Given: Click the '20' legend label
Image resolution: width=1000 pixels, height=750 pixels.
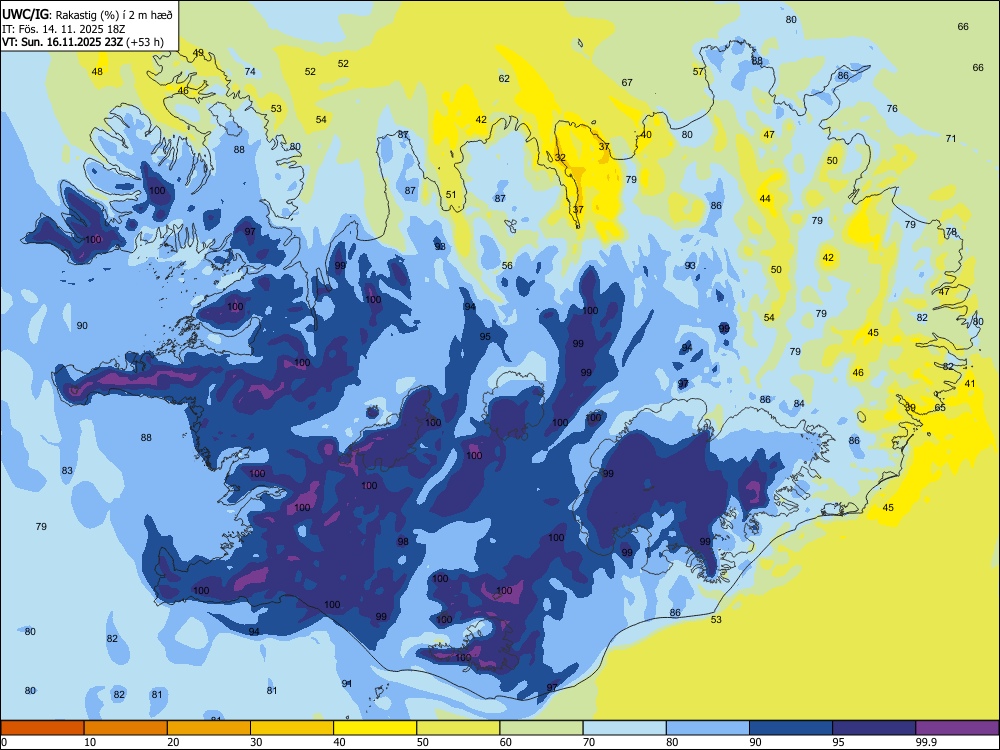Looking at the screenshot, I should [173, 742].
